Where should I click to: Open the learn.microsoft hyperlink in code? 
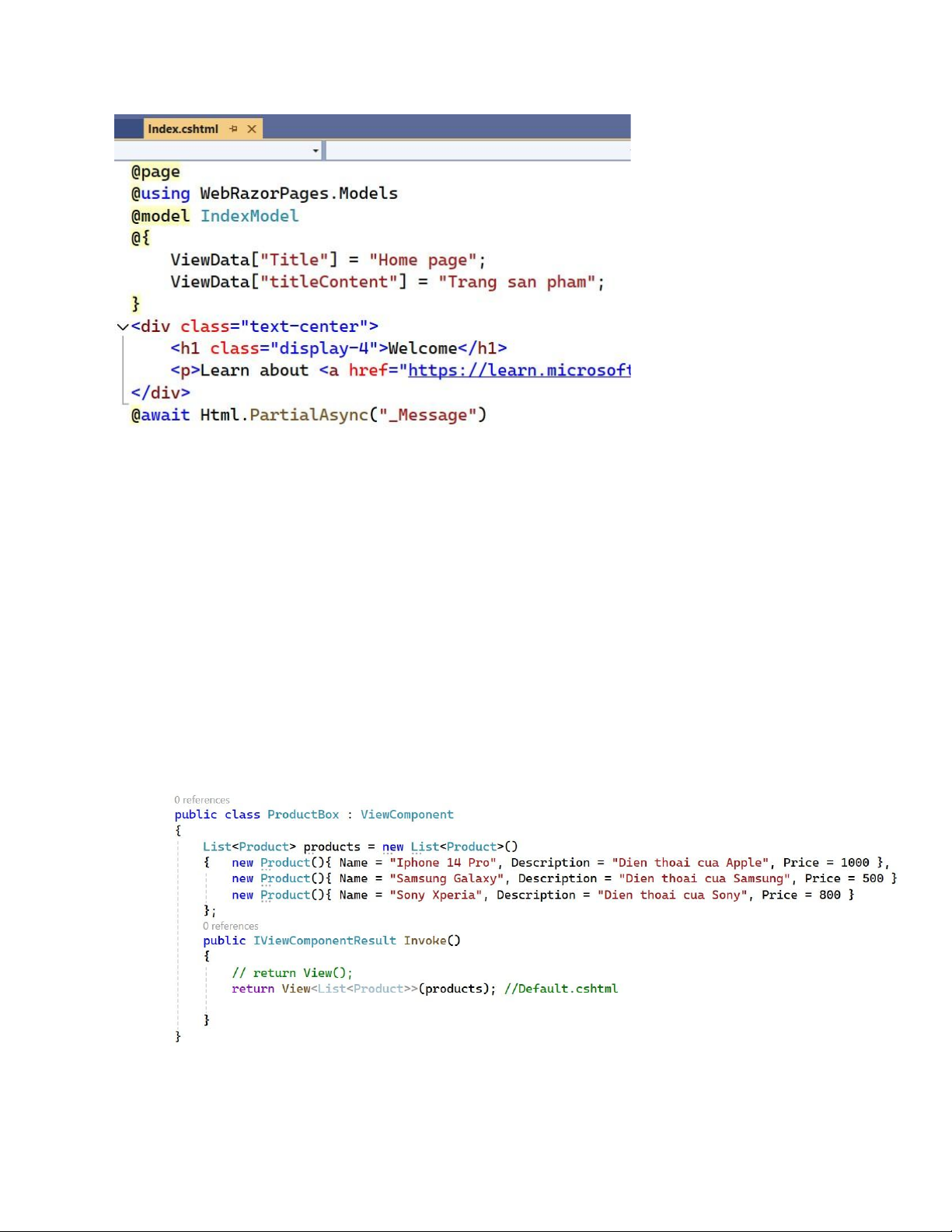518,371
